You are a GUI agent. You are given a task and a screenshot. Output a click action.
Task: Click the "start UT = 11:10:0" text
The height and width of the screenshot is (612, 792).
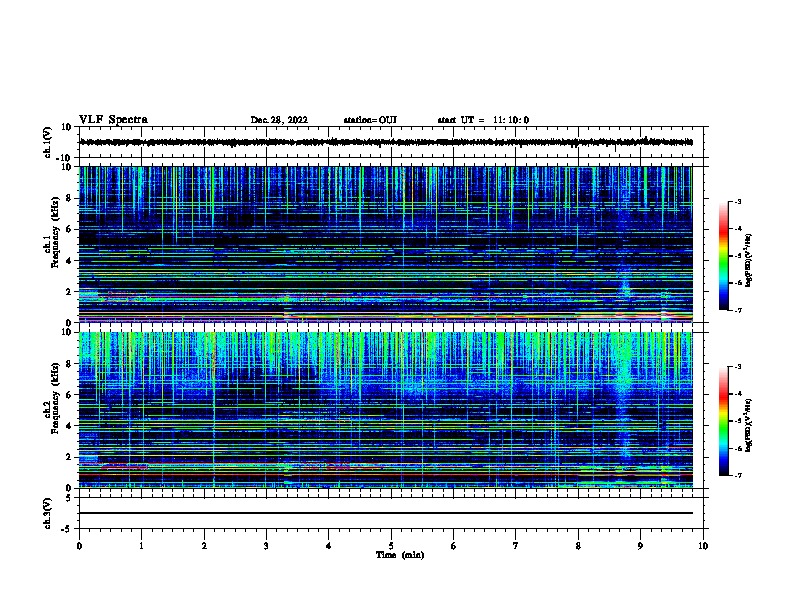[483, 120]
